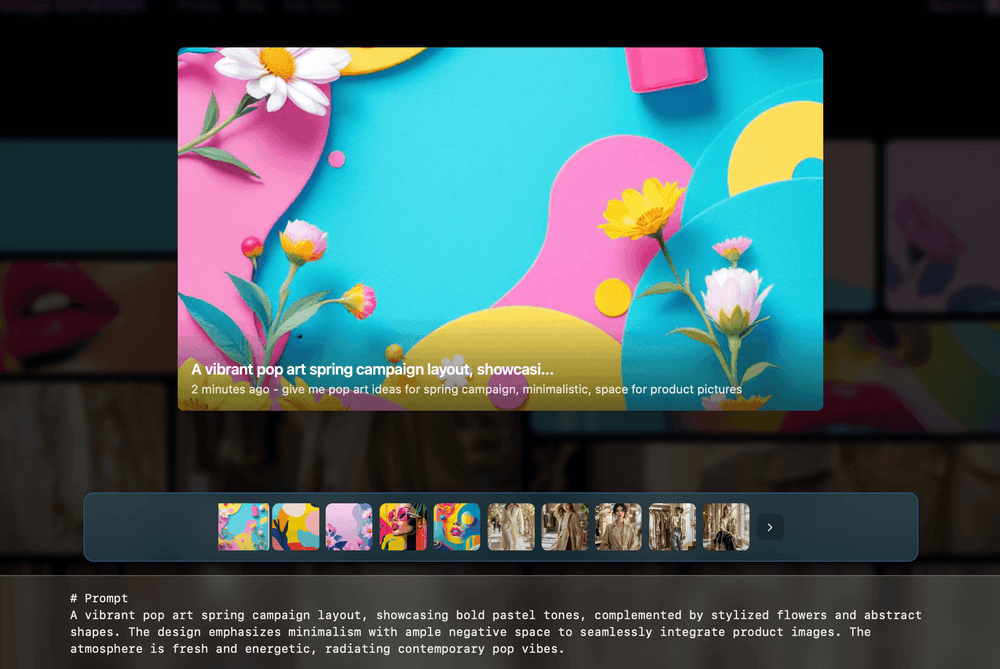Image resolution: width=1000 pixels, height=669 pixels.
Task: Open the dark-haired woman in blazer thumbnail
Action: pyautogui.click(x=619, y=527)
